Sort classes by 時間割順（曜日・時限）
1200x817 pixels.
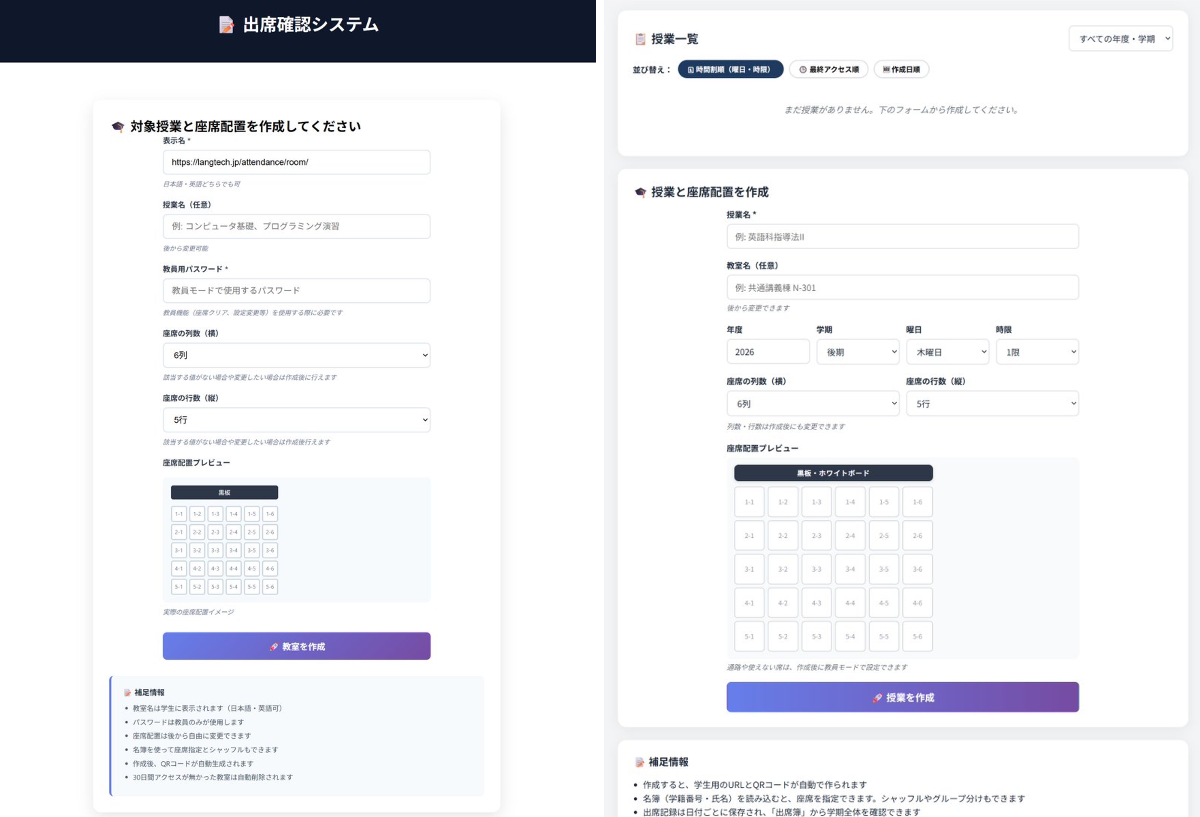pos(730,70)
